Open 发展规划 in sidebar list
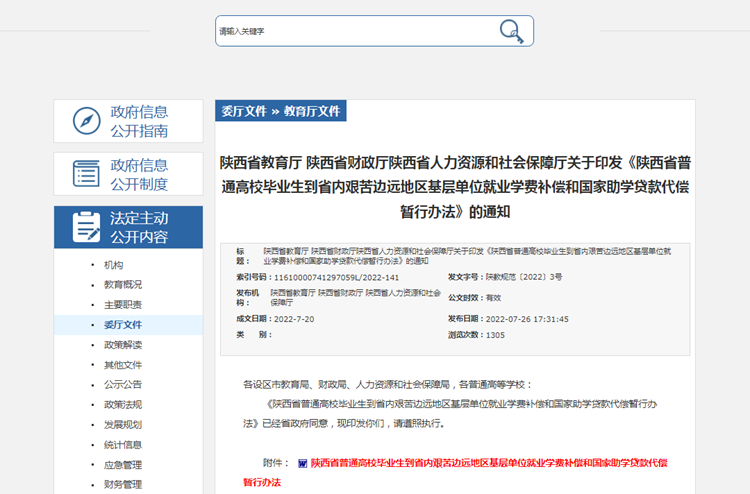This screenshot has width=750, height=494. [x=123, y=425]
